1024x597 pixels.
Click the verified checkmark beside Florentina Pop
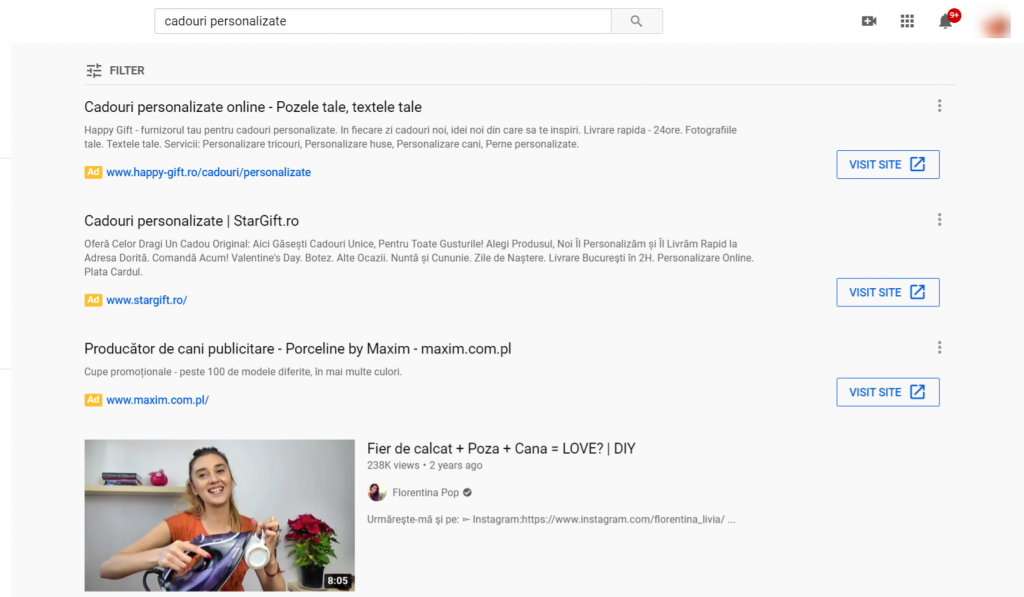(467, 492)
